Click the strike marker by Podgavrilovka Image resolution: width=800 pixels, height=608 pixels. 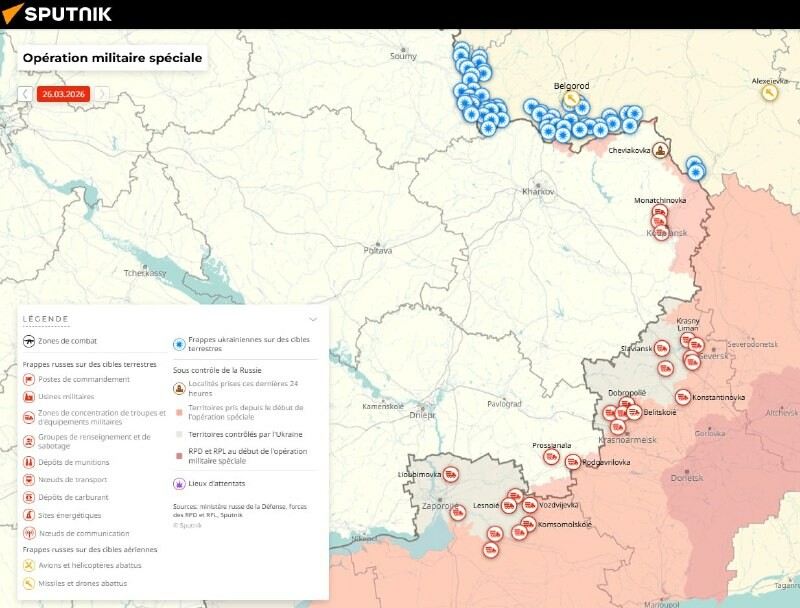tap(573, 462)
